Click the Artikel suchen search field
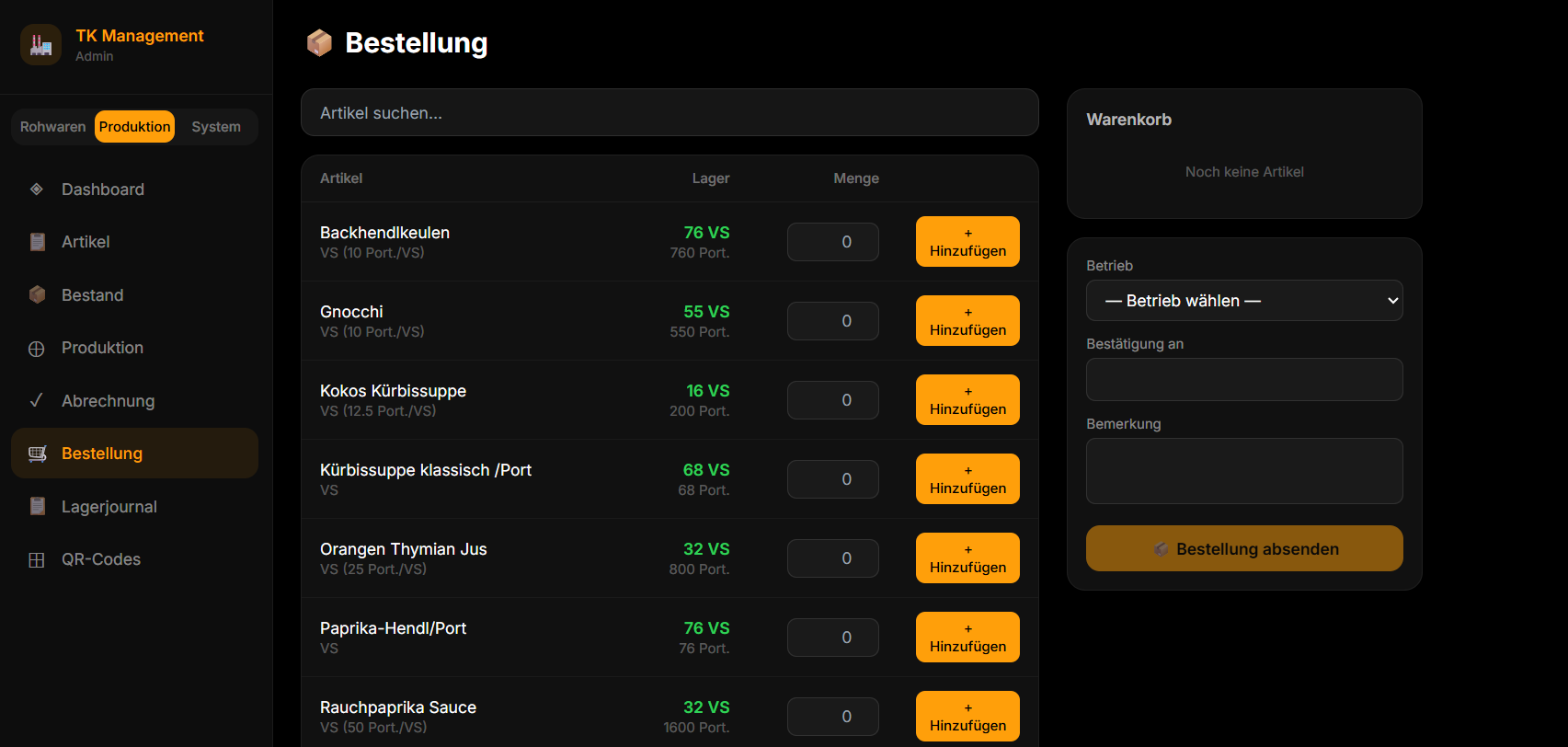Viewport: 1568px width, 747px height. [670, 112]
